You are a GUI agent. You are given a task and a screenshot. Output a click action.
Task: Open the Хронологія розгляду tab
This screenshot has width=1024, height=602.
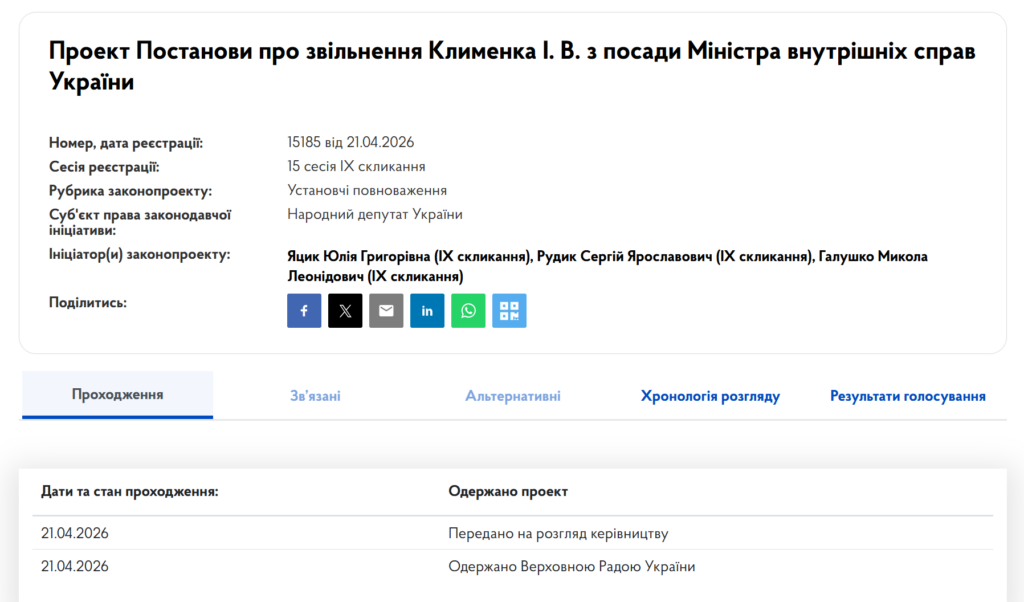click(x=710, y=396)
